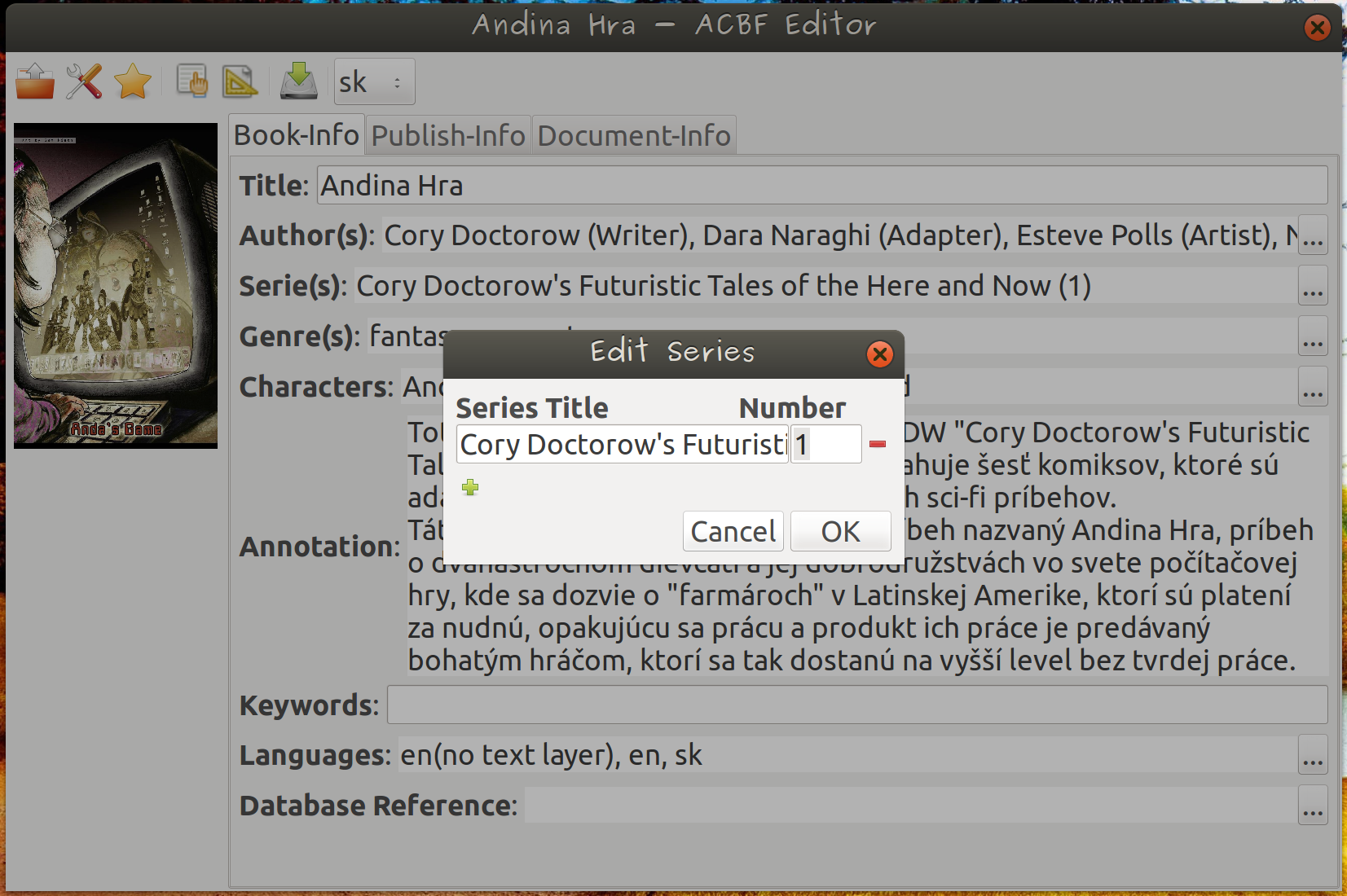Open preferences via the tools icon
Viewport: 1347px width, 896px height.
click(84, 81)
